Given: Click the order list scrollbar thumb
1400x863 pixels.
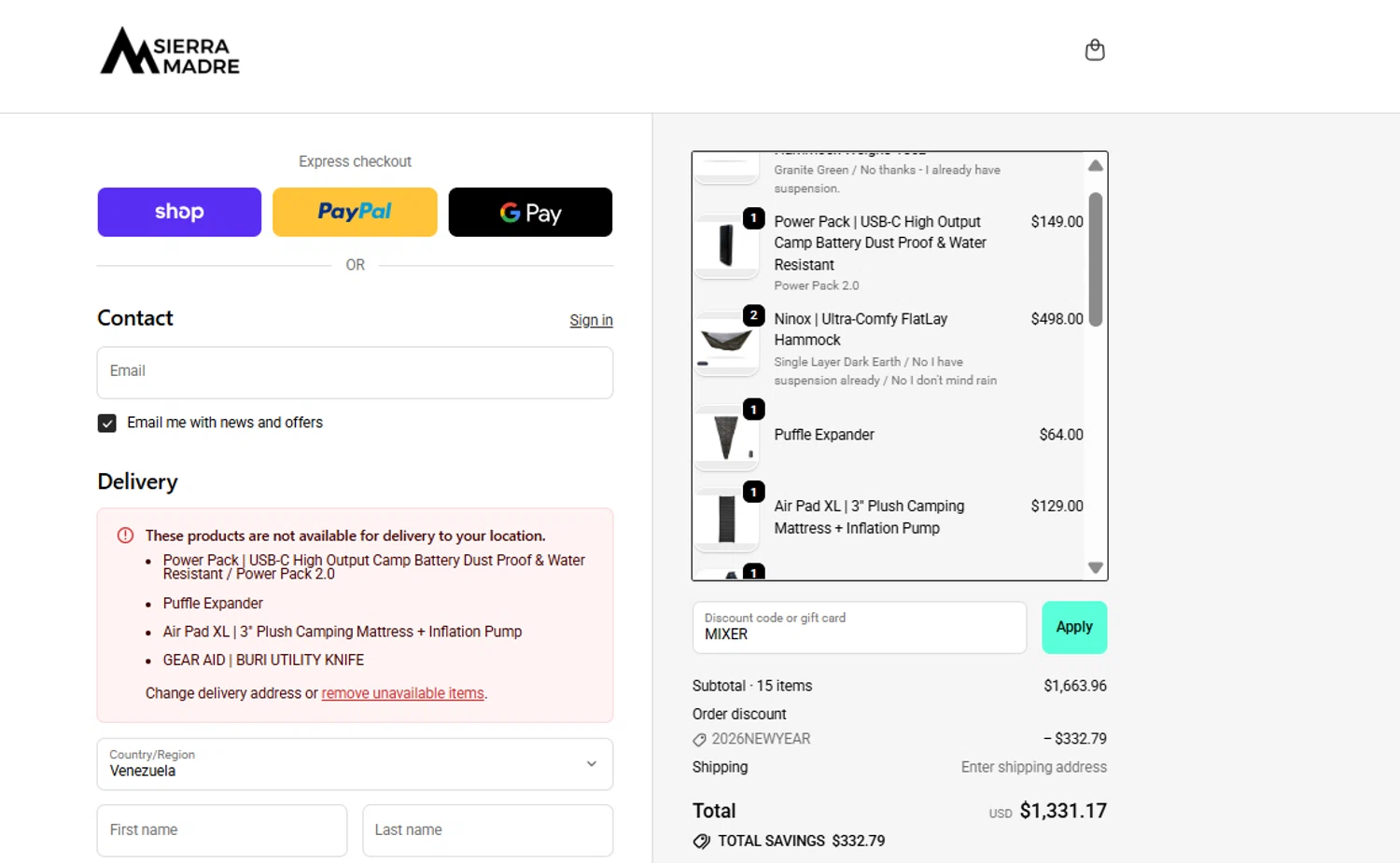Looking at the screenshot, I should 1096,259.
